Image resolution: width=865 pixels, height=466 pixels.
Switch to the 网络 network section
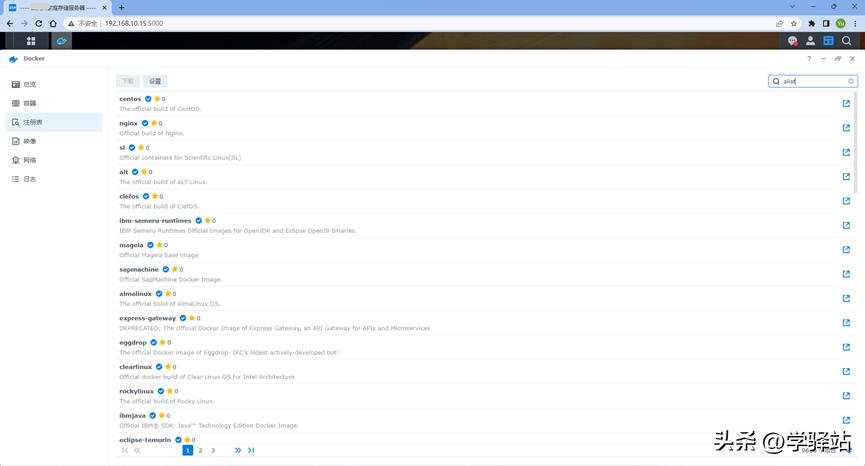point(30,160)
